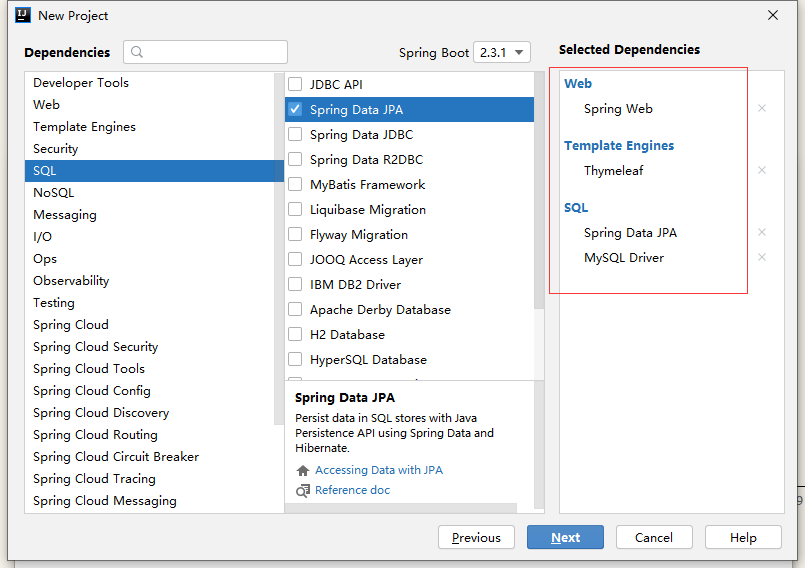The width and height of the screenshot is (805, 568).
Task: Open the Accessing Data with JPA link
Action: (x=379, y=470)
